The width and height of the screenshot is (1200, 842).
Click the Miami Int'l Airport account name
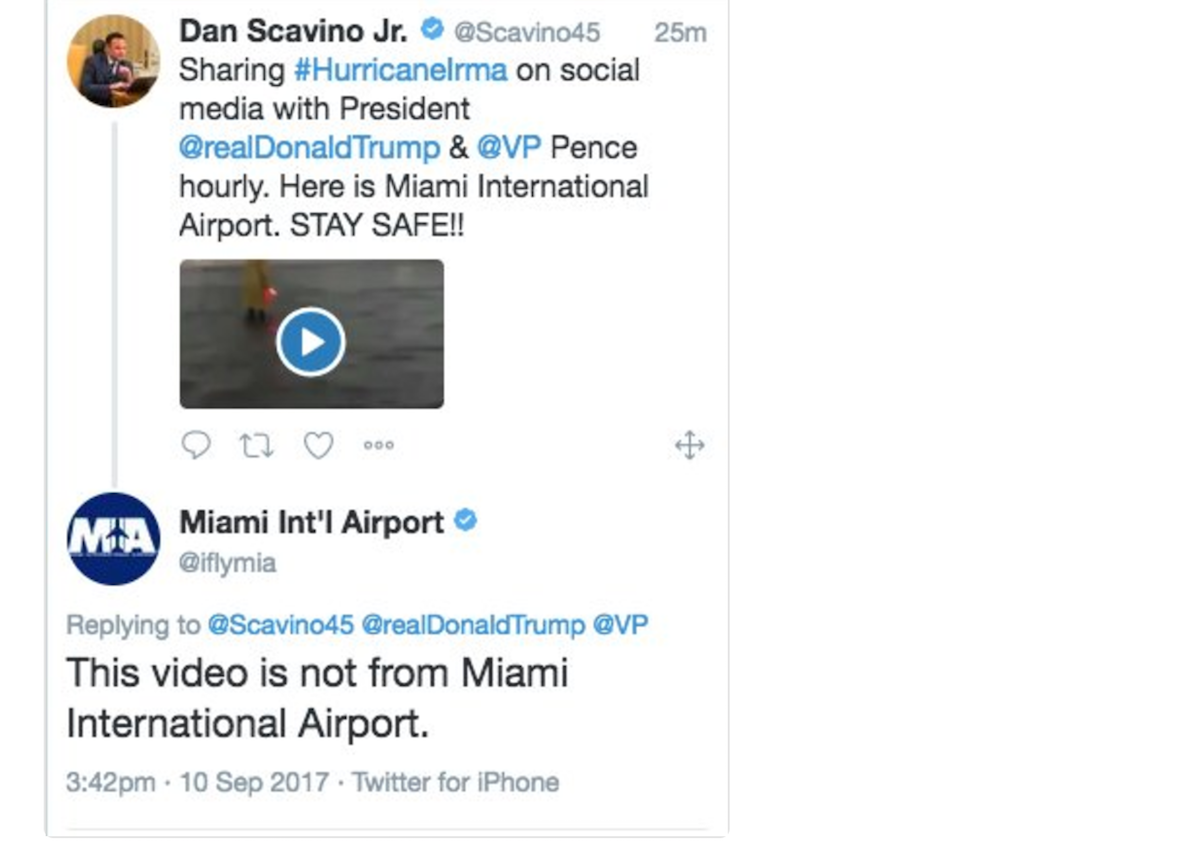[x=311, y=522]
